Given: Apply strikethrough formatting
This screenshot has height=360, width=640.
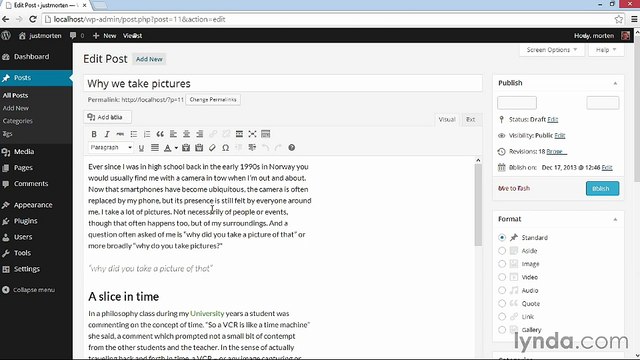Looking at the screenshot, I should tap(120, 134).
